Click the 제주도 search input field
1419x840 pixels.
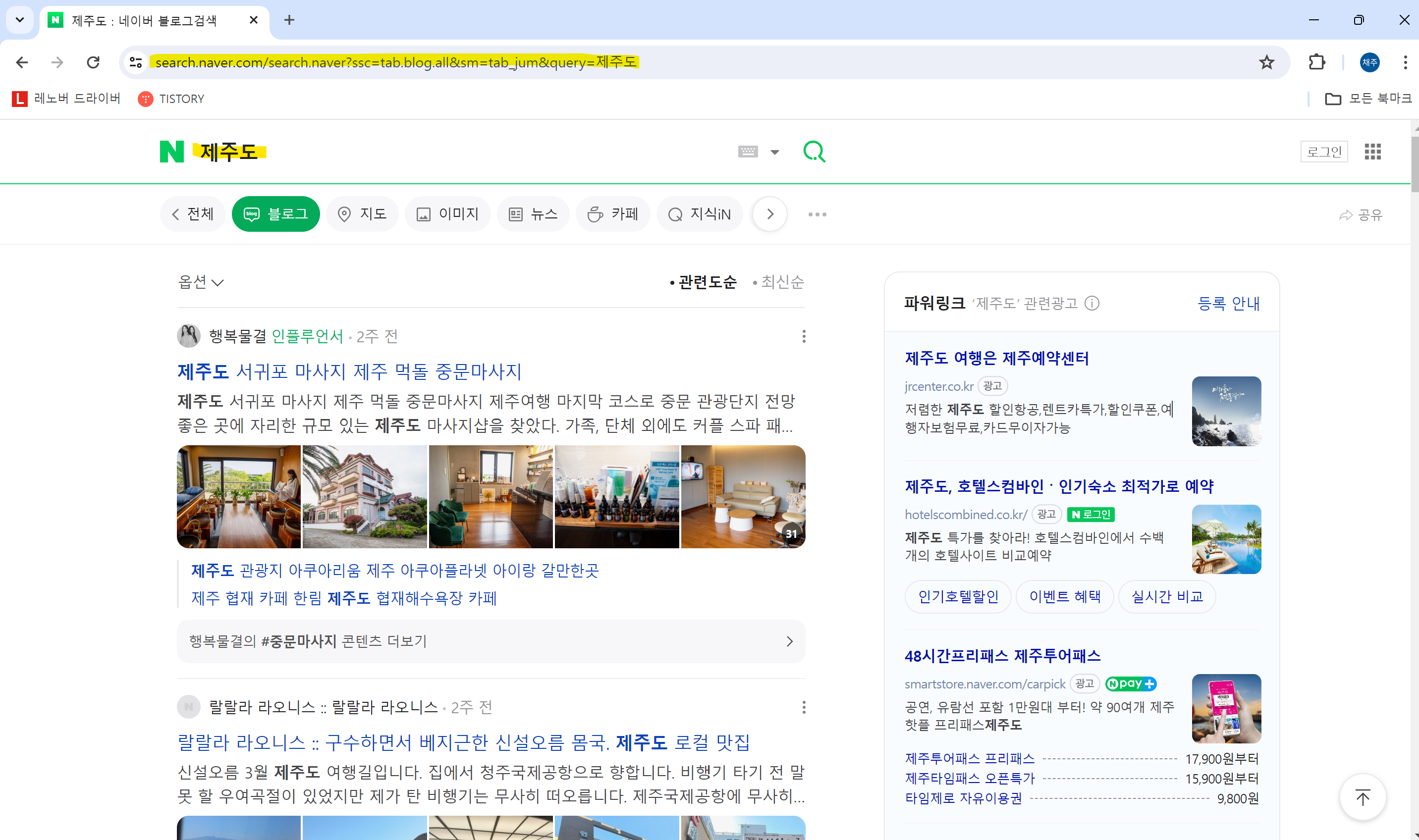[459, 152]
